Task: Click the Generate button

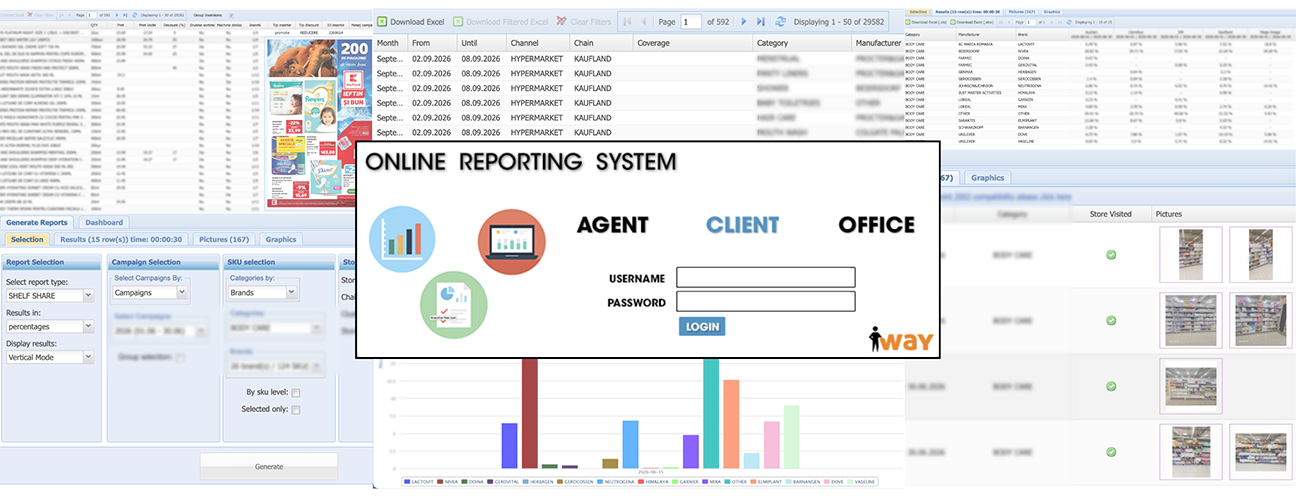Action: (x=269, y=467)
